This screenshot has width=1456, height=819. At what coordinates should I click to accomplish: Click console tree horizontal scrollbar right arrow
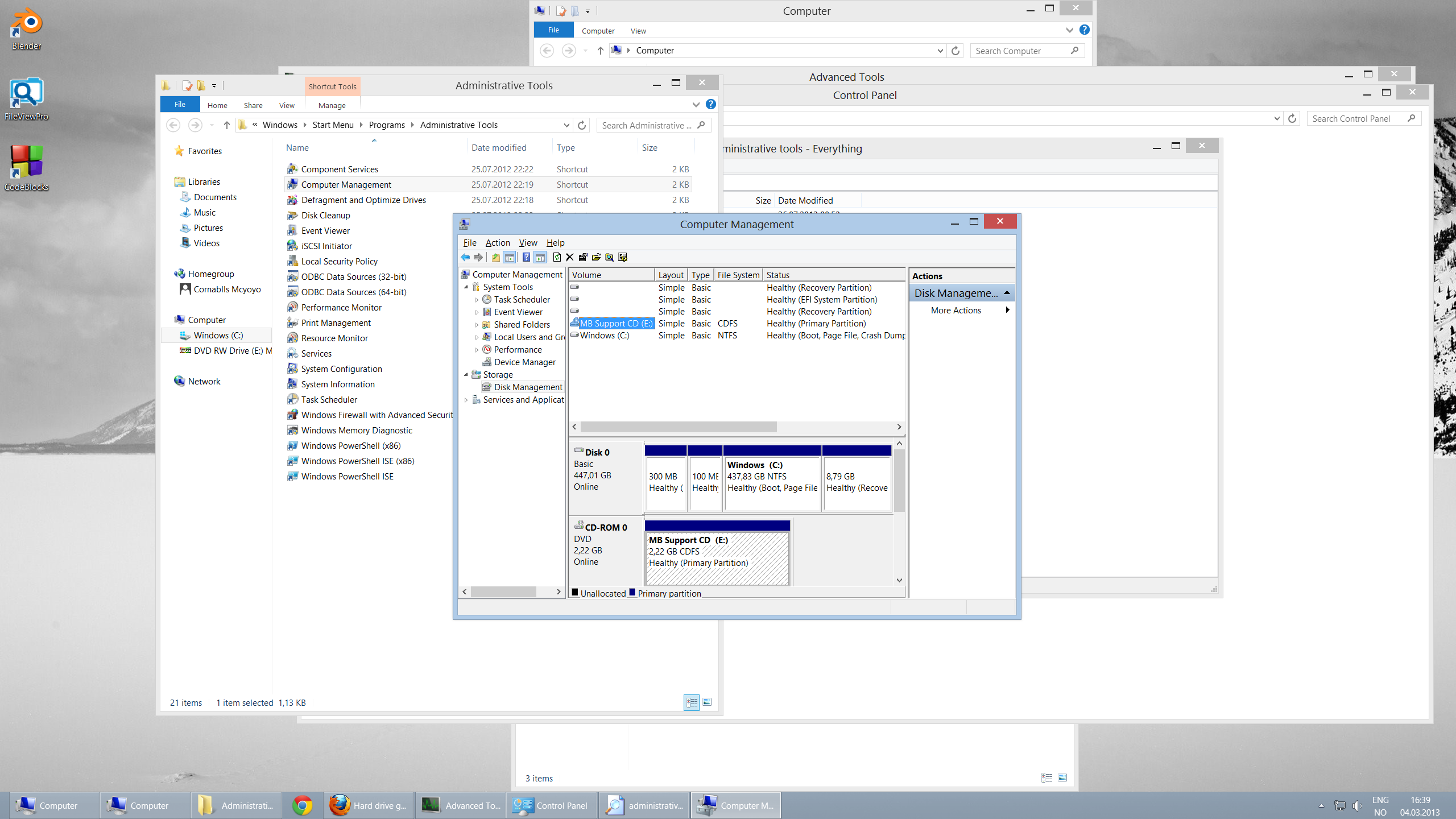click(559, 592)
